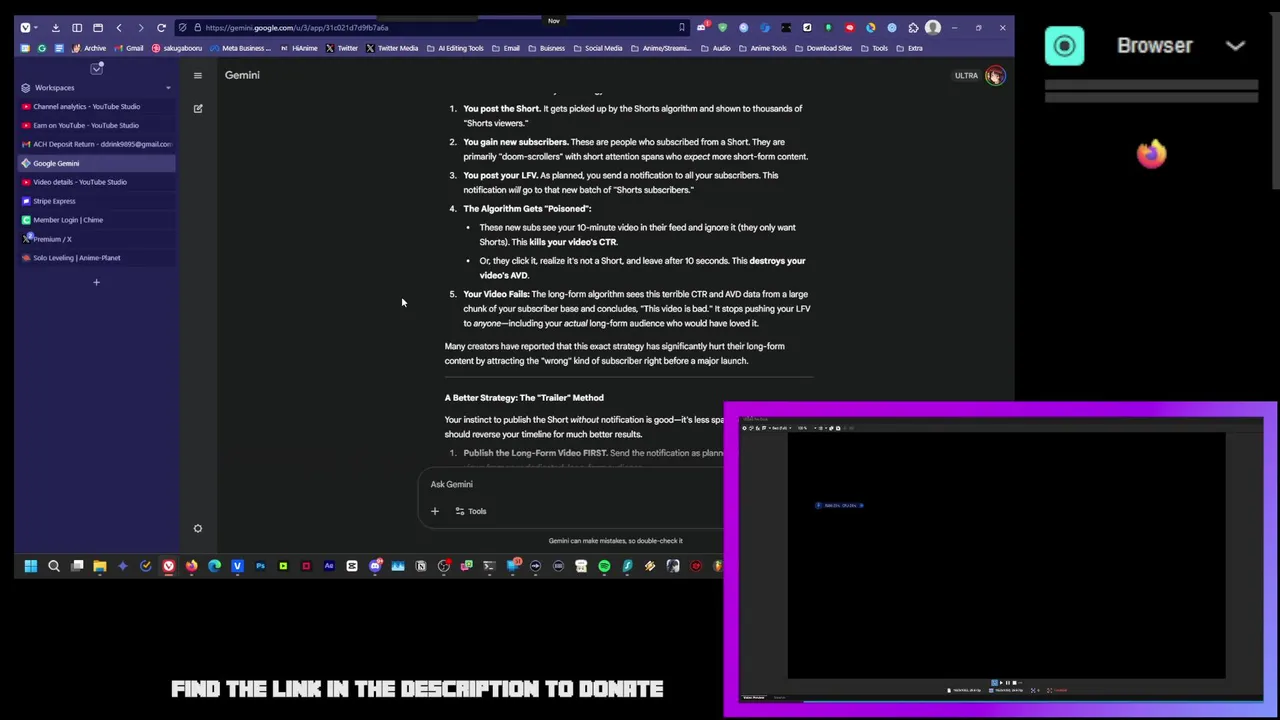Start a new chat in Gemini
Viewport: 1280px width, 720px height.
click(198, 108)
